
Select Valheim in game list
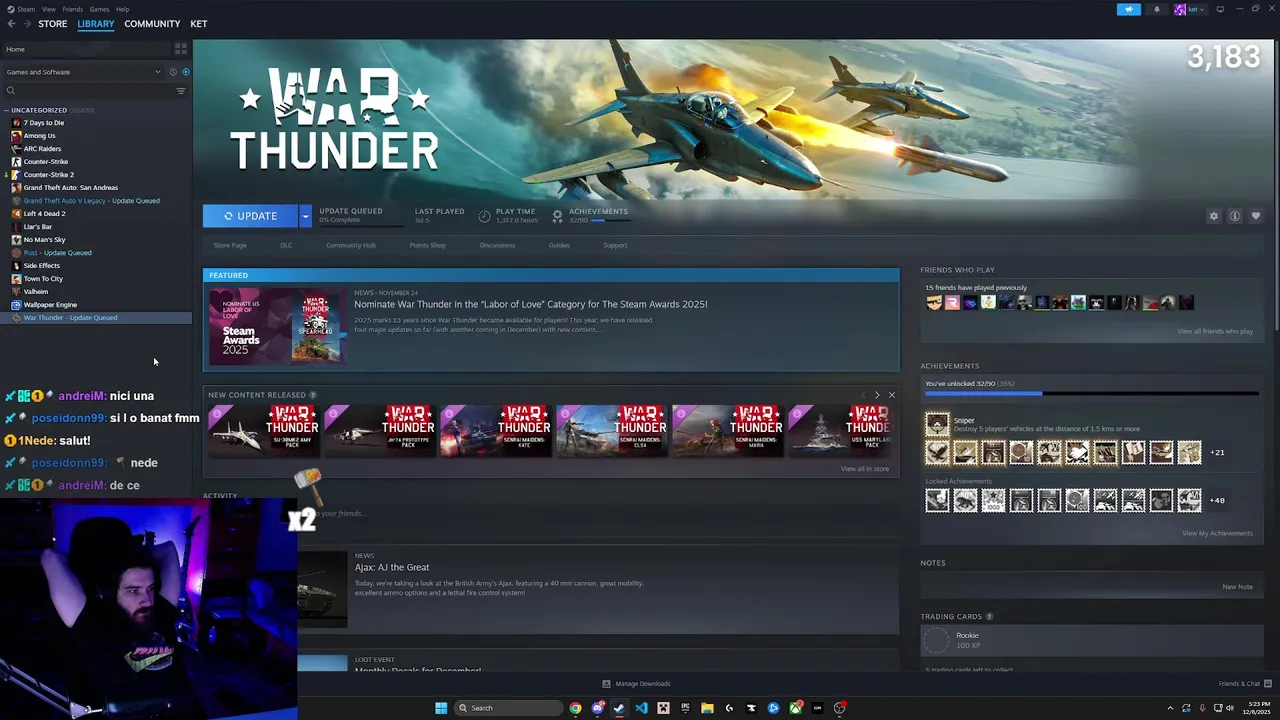[35, 292]
